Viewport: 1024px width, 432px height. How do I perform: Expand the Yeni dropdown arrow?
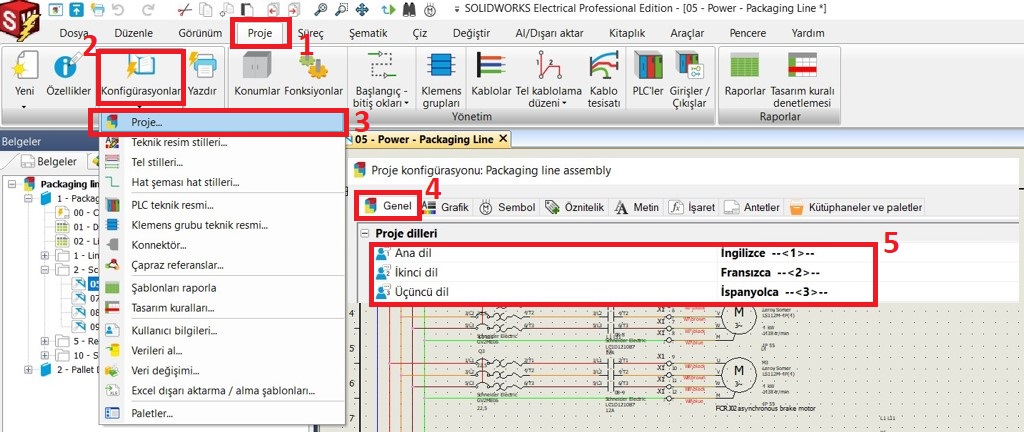click(24, 106)
